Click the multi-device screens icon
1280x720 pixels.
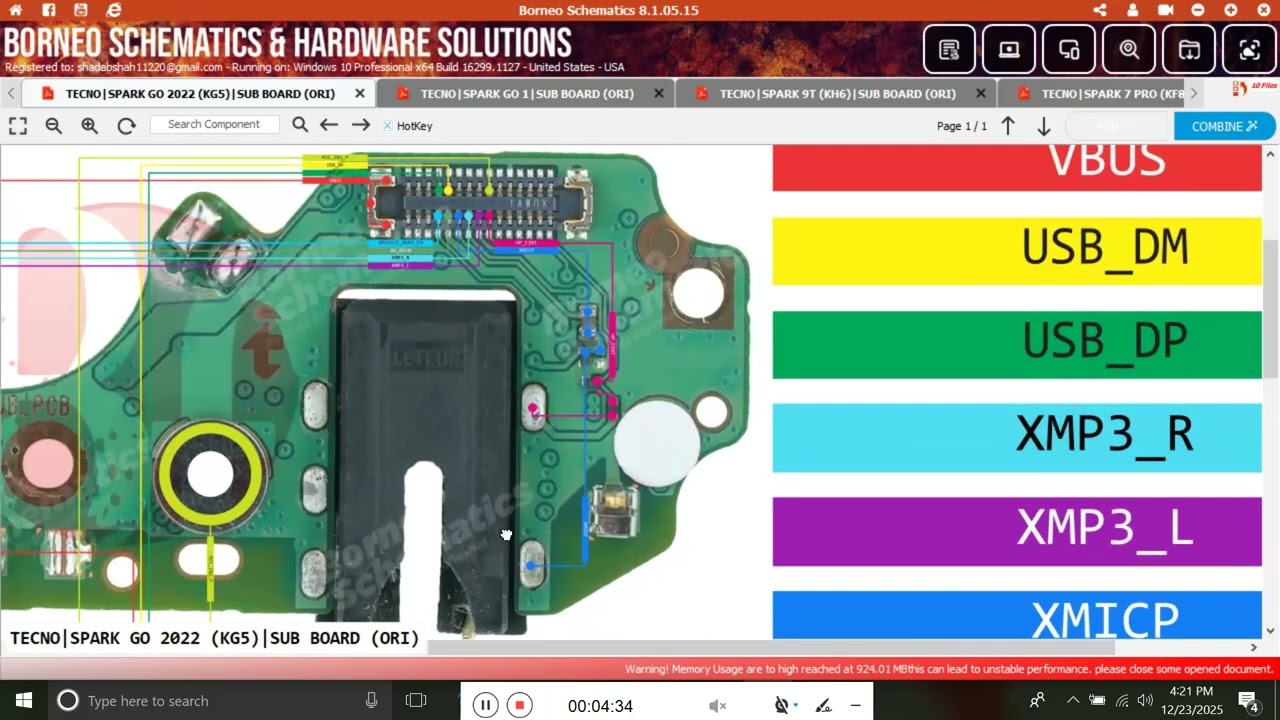click(1069, 49)
